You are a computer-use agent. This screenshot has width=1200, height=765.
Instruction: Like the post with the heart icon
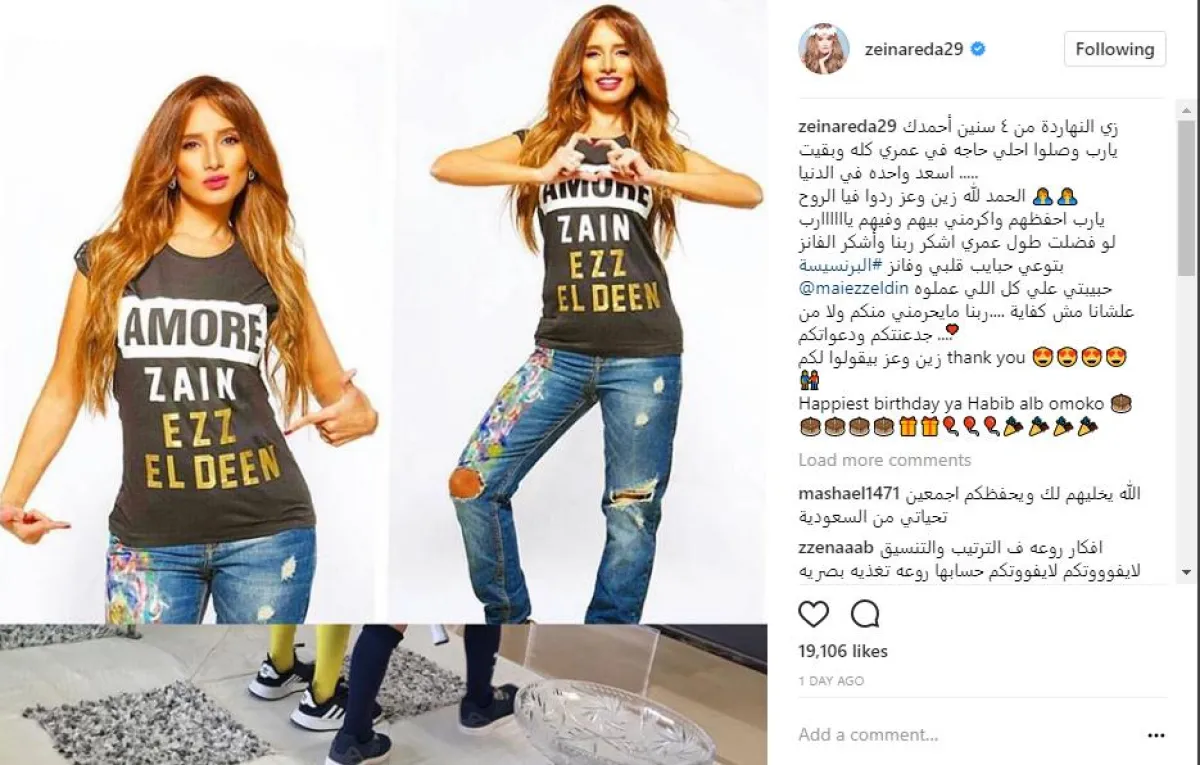pos(814,613)
